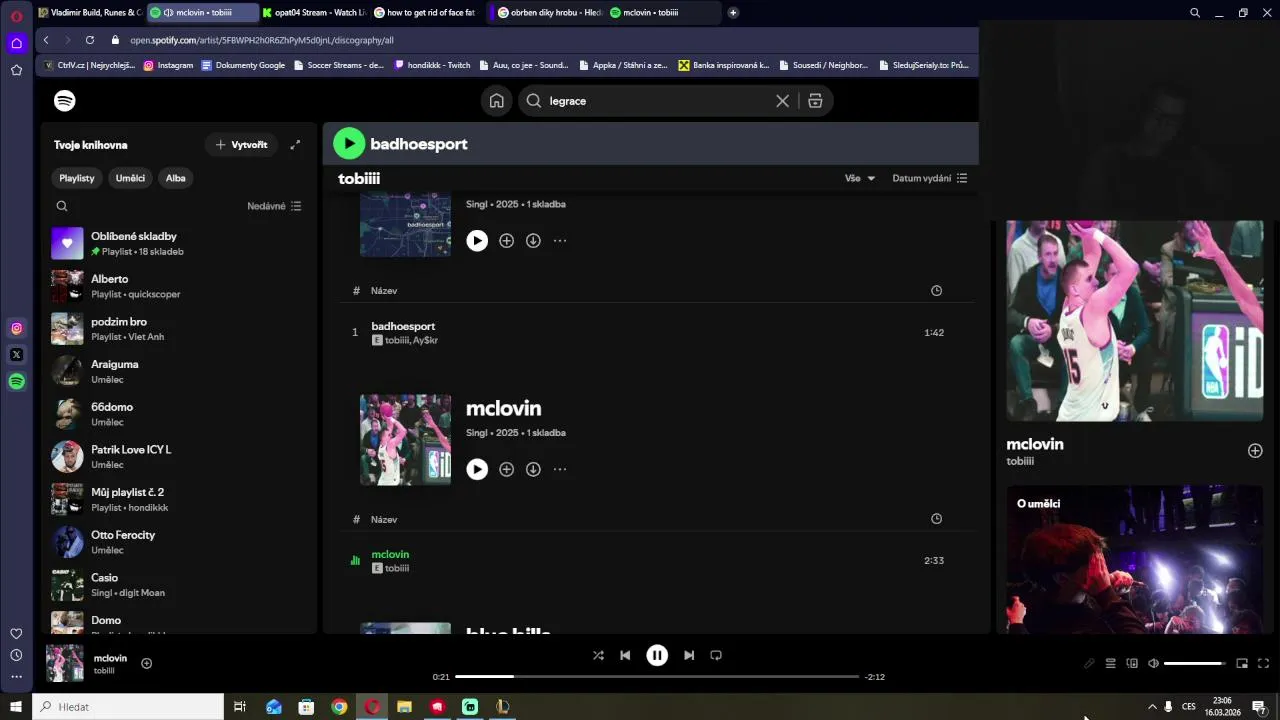Viewport: 1280px width, 720px height.
Task: Expand the library with the arrows icon
Action: click(x=295, y=145)
